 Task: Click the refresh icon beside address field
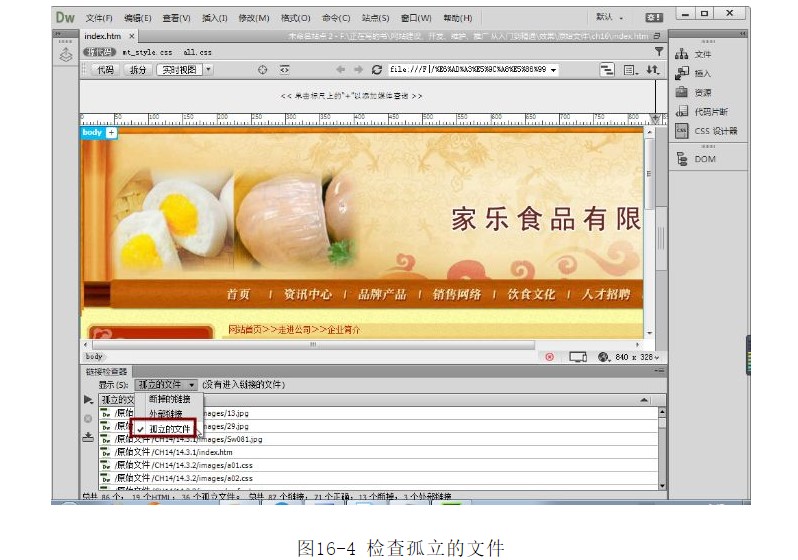point(377,70)
